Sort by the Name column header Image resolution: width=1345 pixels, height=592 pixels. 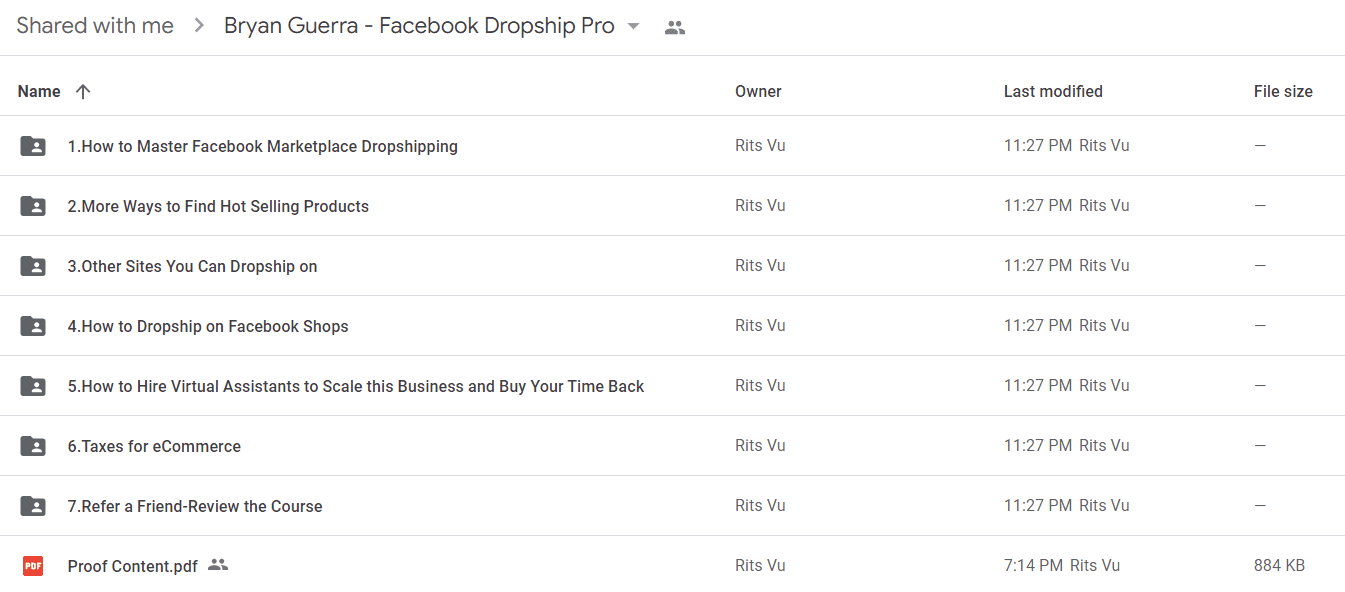pos(39,91)
